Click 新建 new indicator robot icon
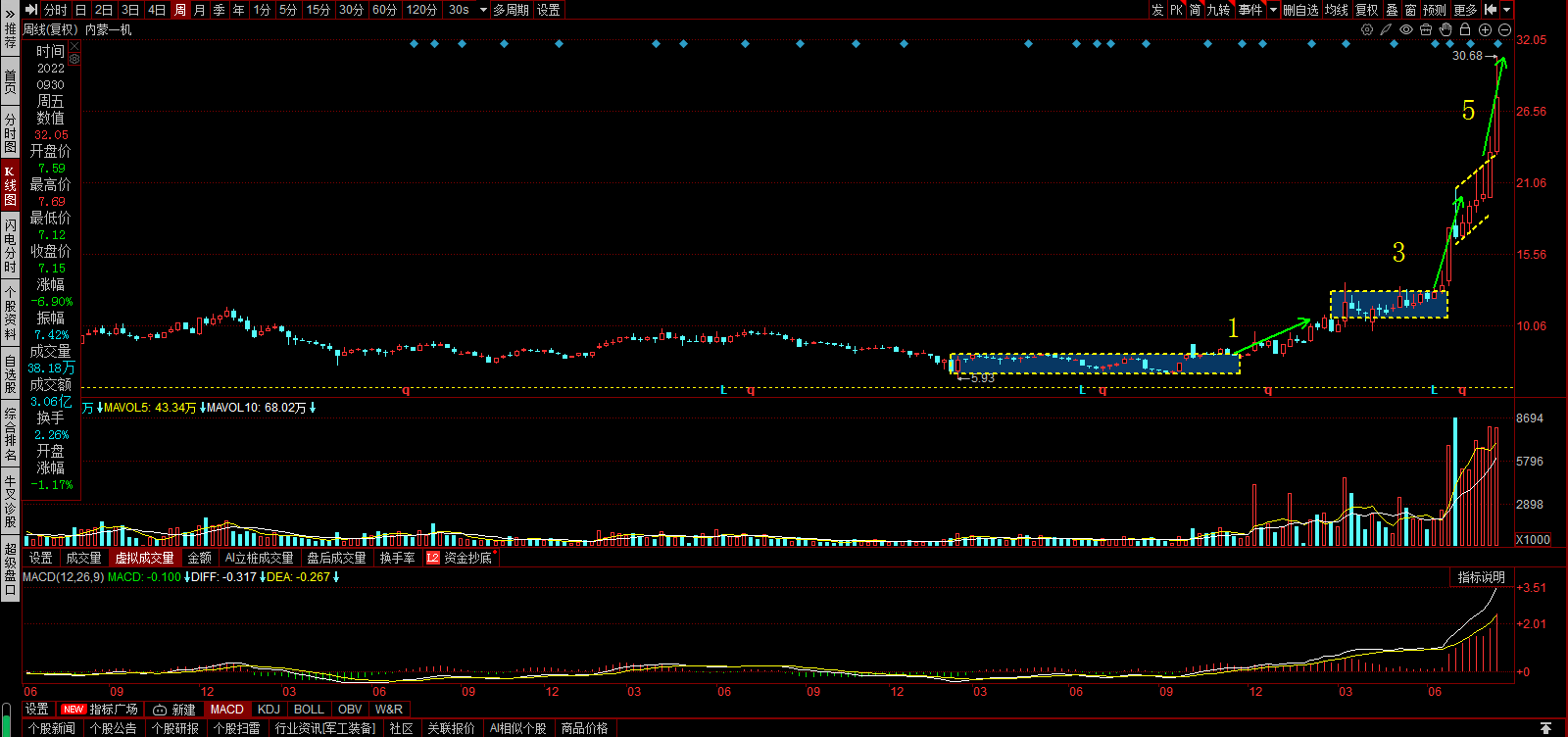This screenshot has height=737, width=1568. pos(174,710)
